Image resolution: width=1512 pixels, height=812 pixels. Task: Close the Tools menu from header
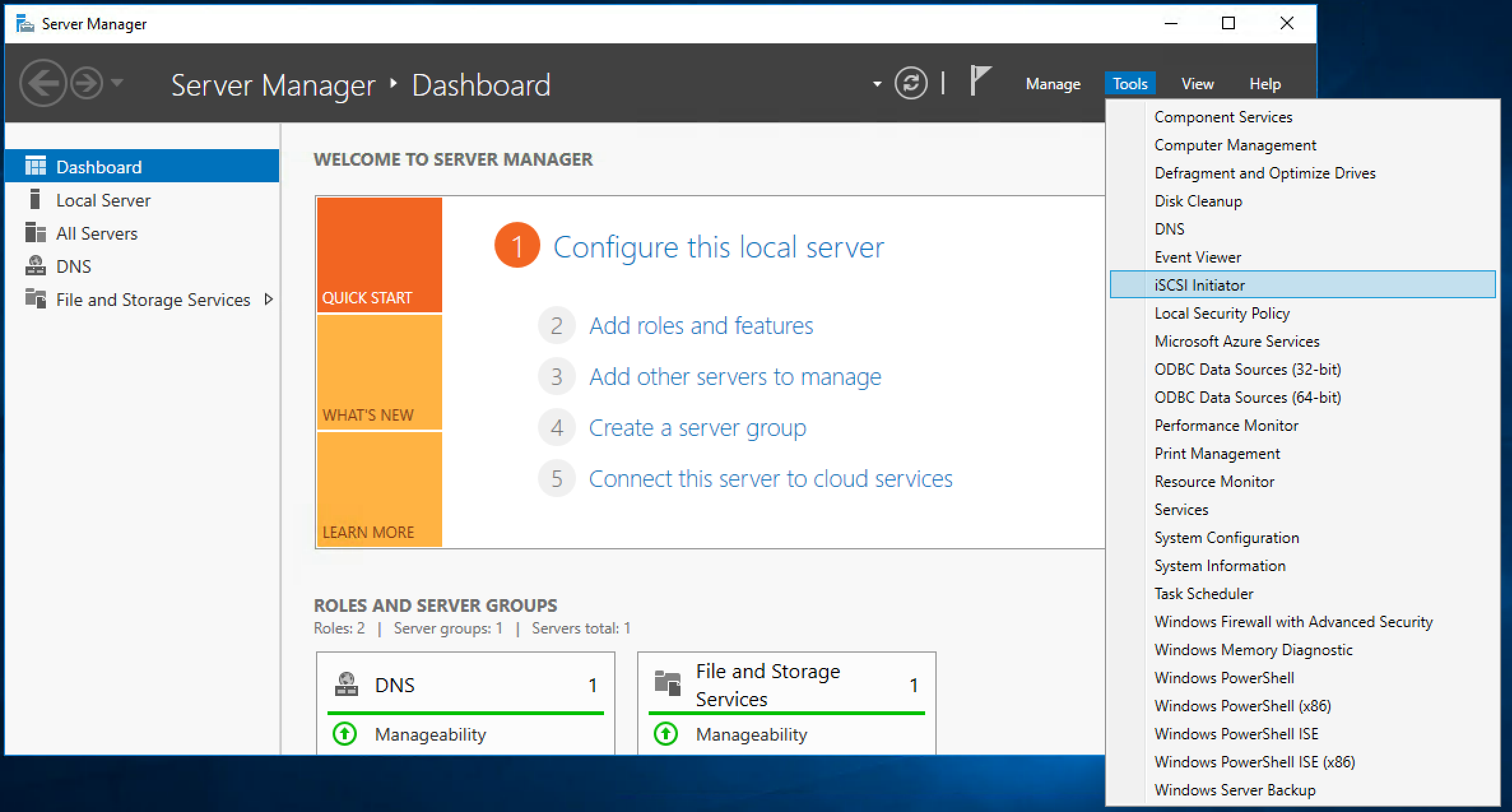[x=1130, y=84]
